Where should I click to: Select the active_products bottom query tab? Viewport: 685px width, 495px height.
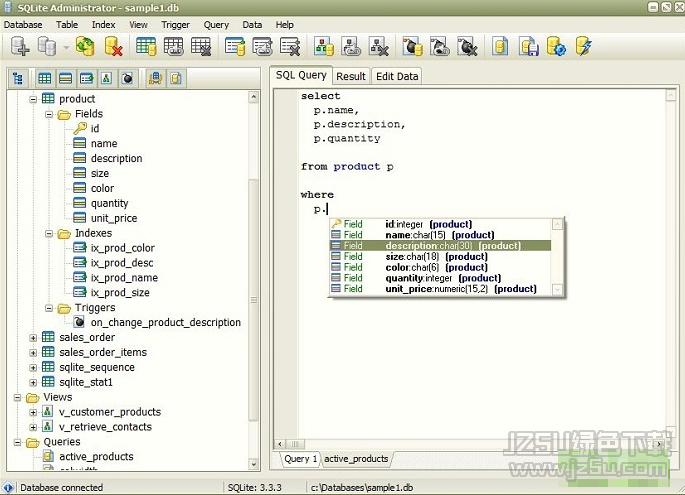(x=356, y=459)
